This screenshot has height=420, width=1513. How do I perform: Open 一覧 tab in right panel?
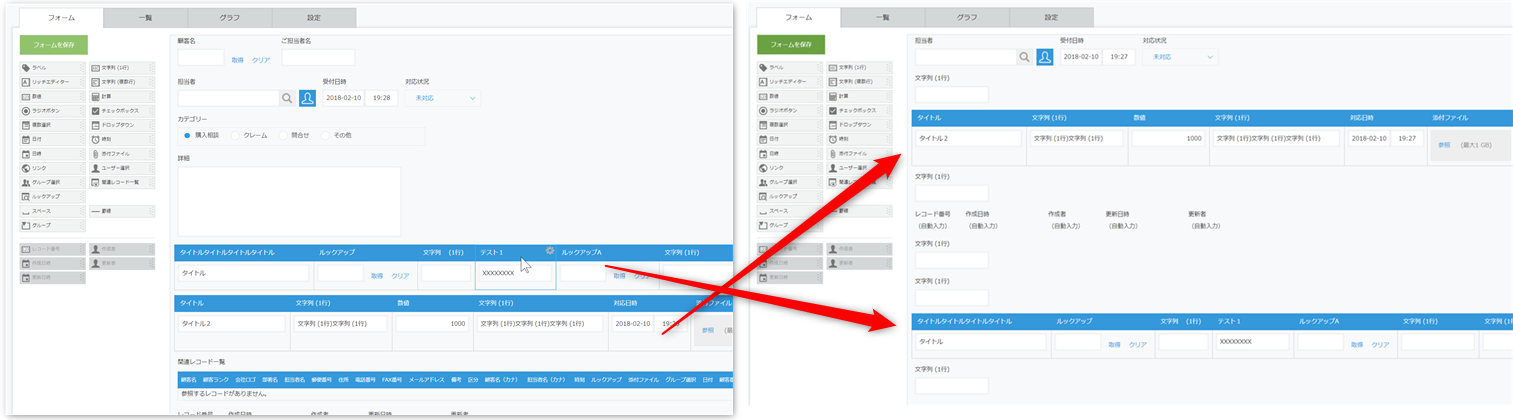(x=883, y=17)
